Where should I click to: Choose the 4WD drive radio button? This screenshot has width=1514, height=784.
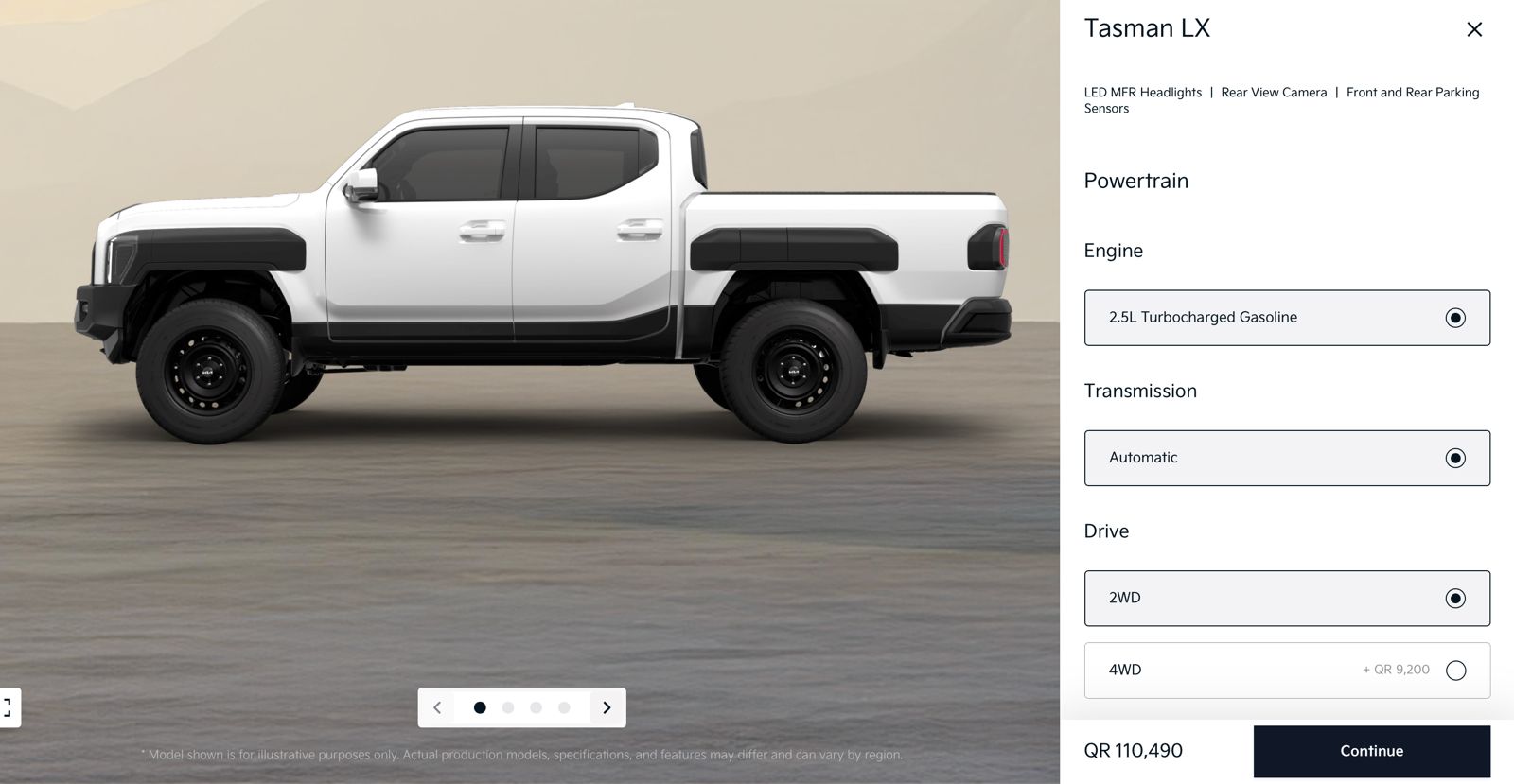pos(1455,671)
